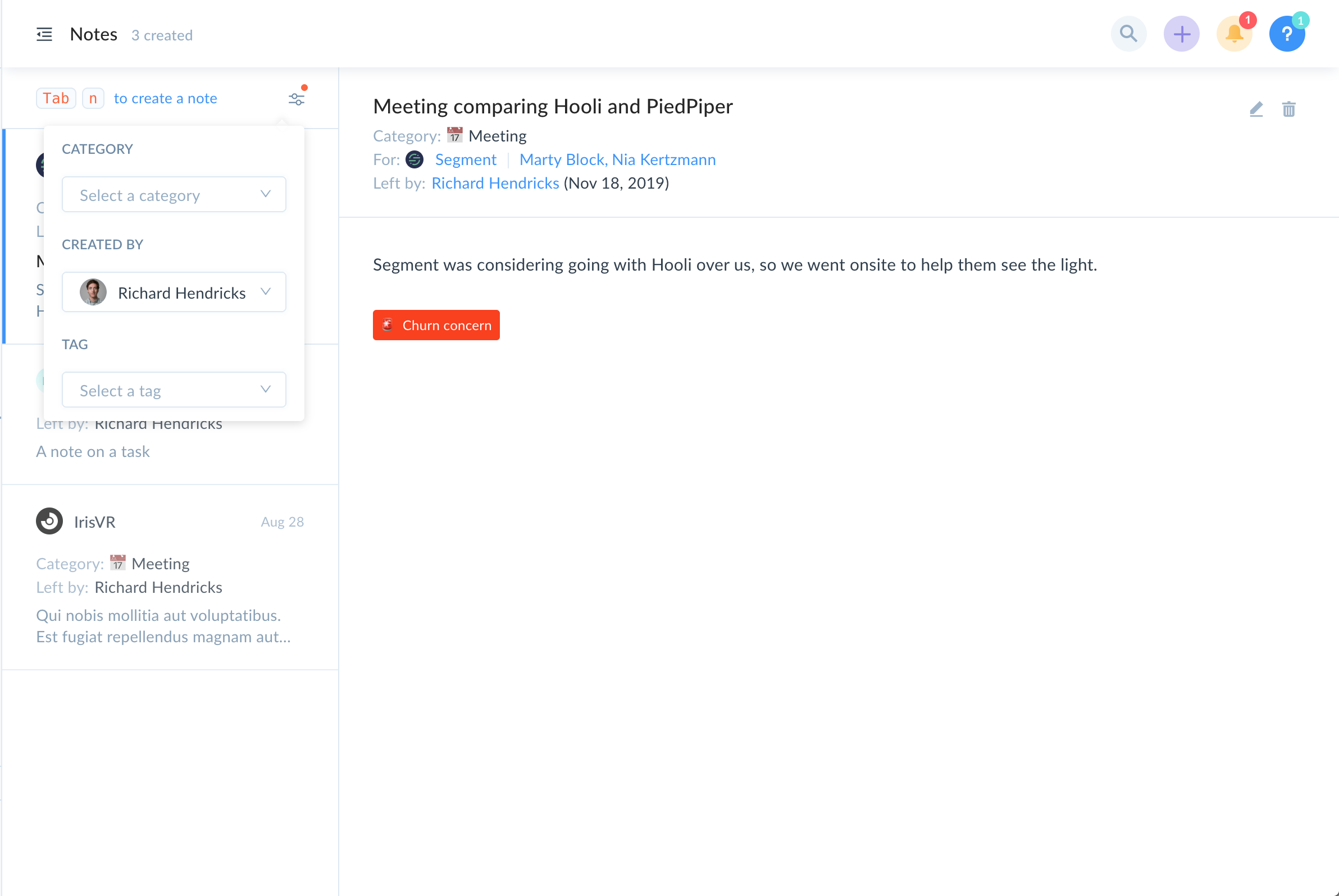Open the Segment company link
1339x896 pixels.
click(x=465, y=159)
